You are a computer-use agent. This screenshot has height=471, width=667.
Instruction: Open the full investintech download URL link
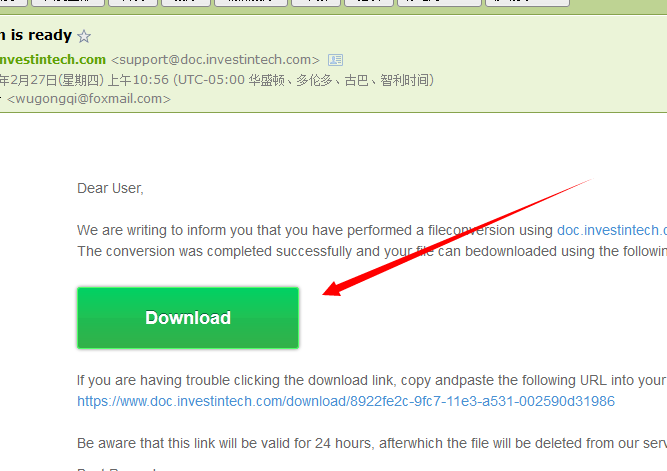pyautogui.click(x=346, y=401)
